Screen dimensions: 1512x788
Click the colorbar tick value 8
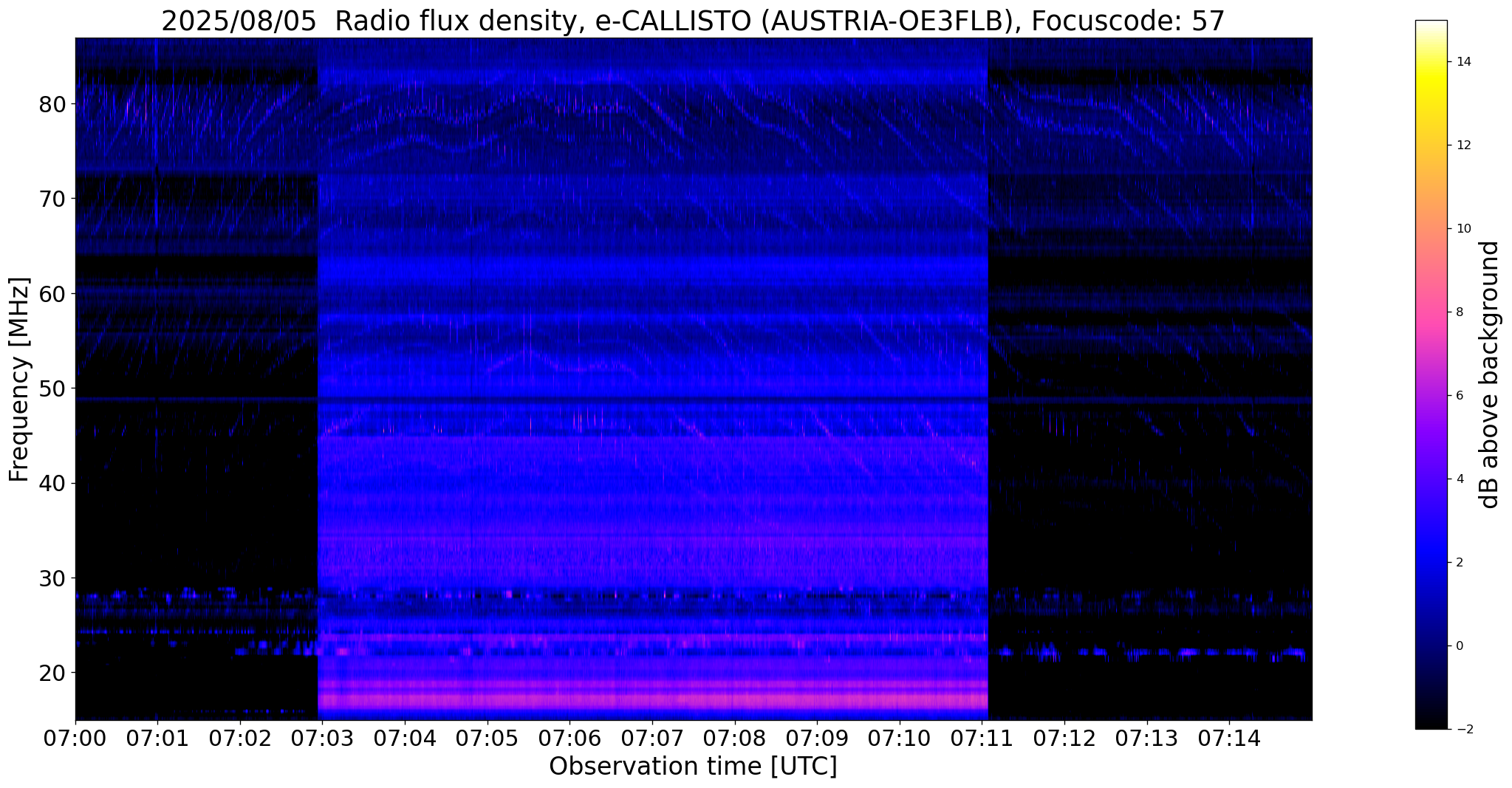point(1458,312)
